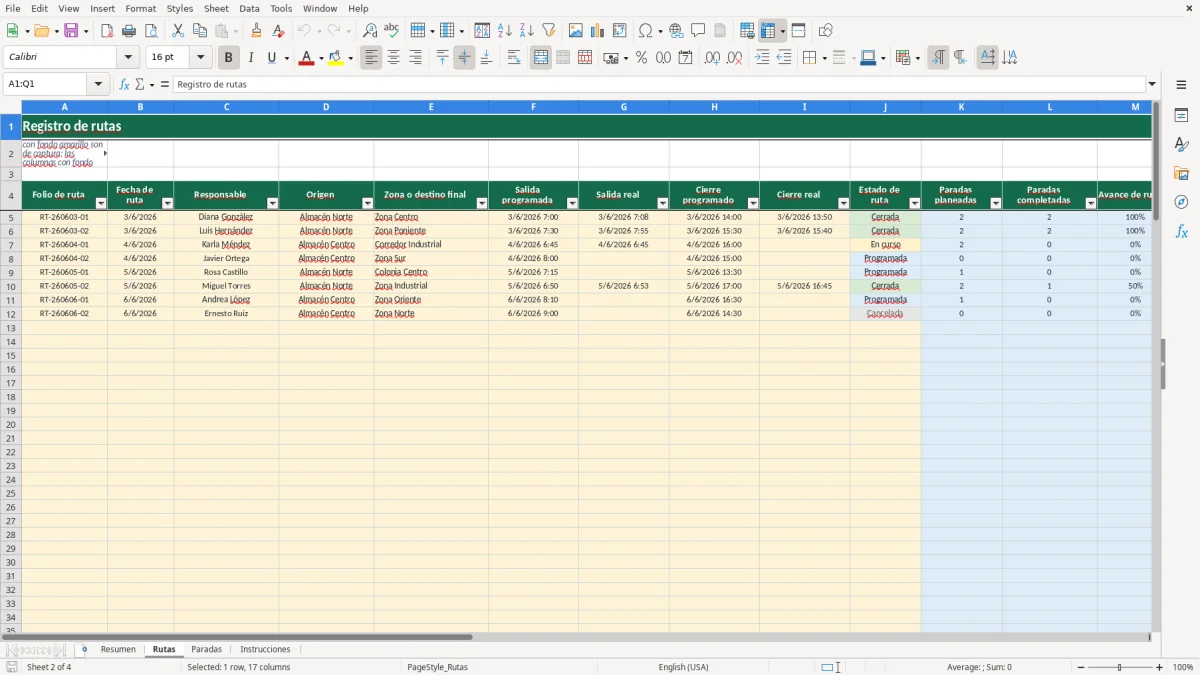Viewport: 1200px width, 675px height.
Task: Open filter dropdown on Responsable header
Action: coord(272,203)
